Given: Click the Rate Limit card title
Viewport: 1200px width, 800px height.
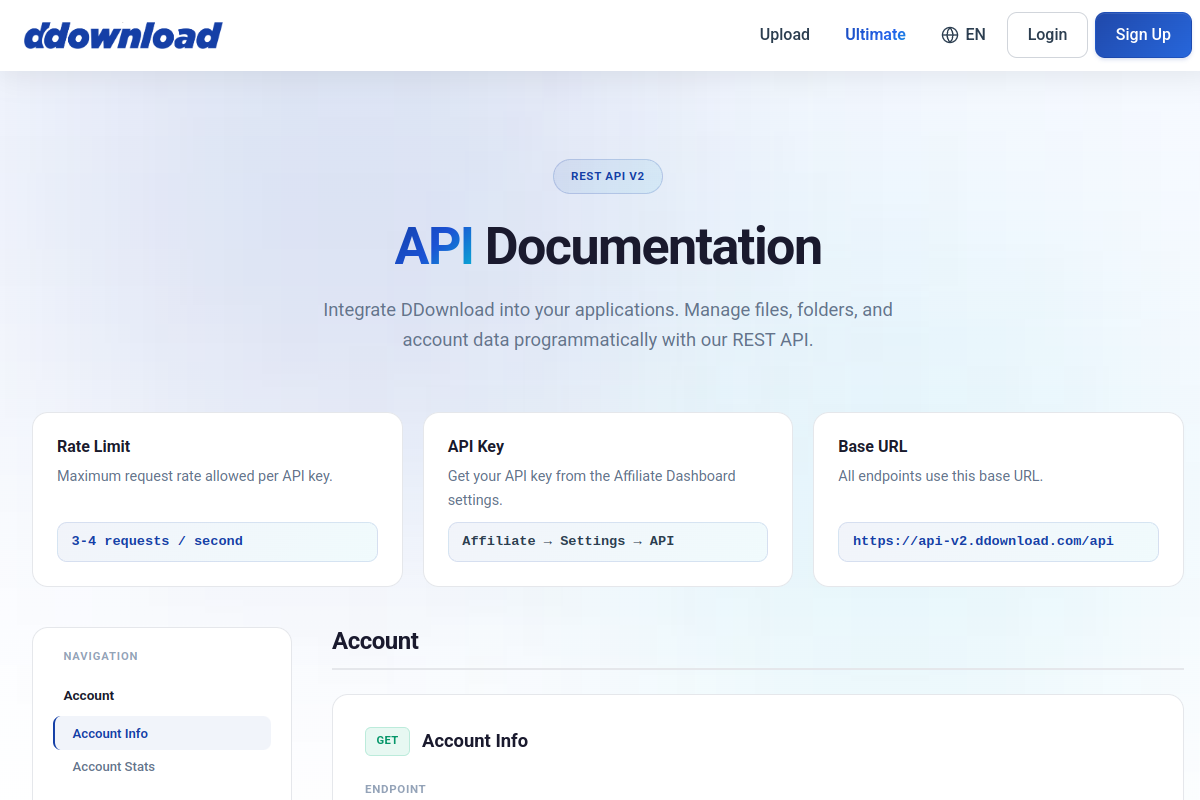Looking at the screenshot, I should coord(94,447).
